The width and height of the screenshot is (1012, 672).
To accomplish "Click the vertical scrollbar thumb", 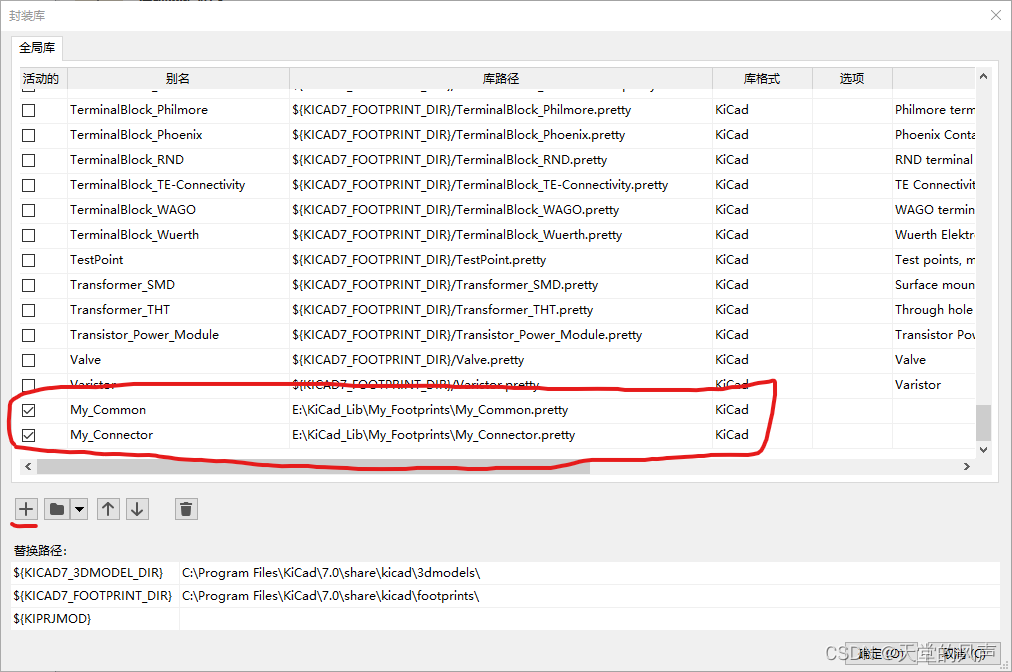I will tap(983, 422).
